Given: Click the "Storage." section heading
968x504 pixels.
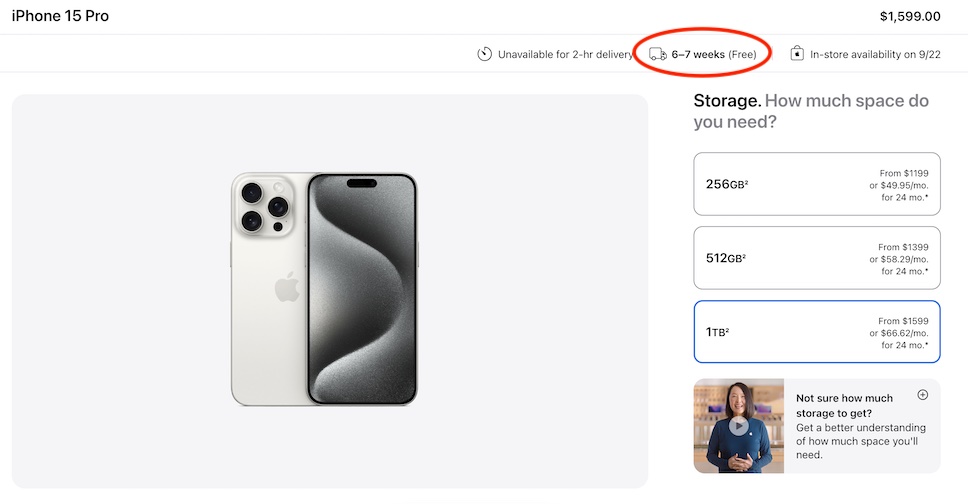Looking at the screenshot, I should [x=727, y=101].
